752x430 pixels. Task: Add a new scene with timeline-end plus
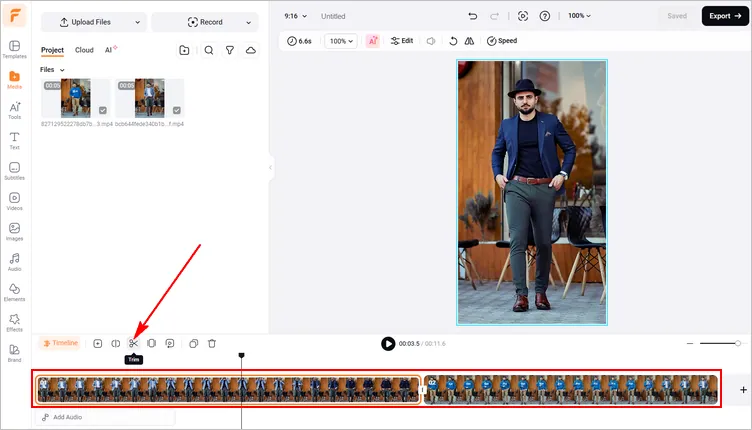pos(743,390)
